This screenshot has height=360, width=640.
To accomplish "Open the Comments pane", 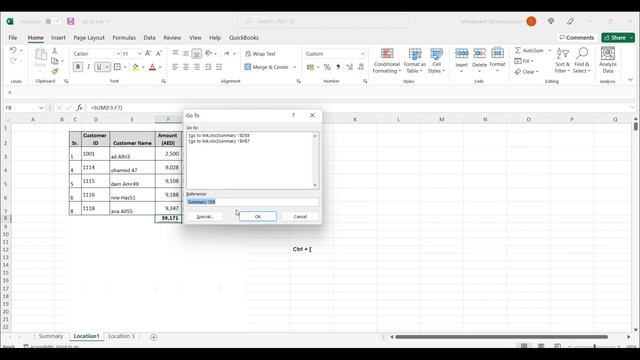I will [577, 38].
